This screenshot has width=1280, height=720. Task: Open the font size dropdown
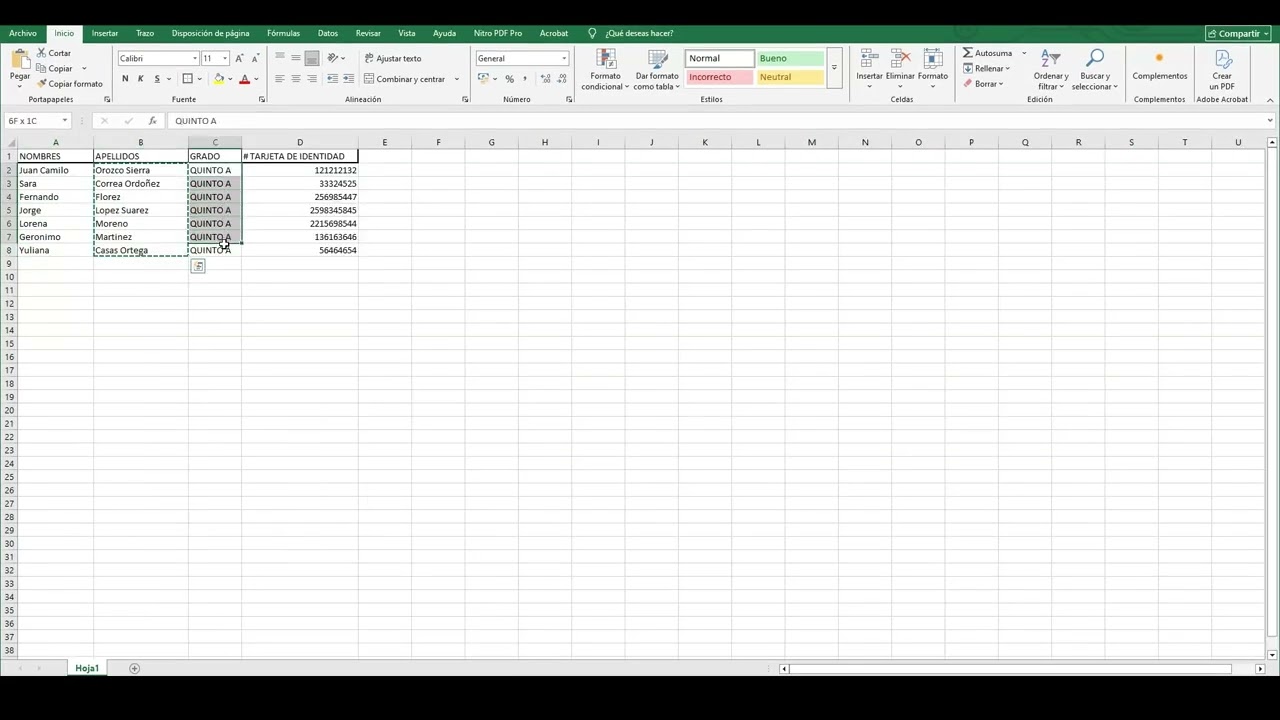225,58
